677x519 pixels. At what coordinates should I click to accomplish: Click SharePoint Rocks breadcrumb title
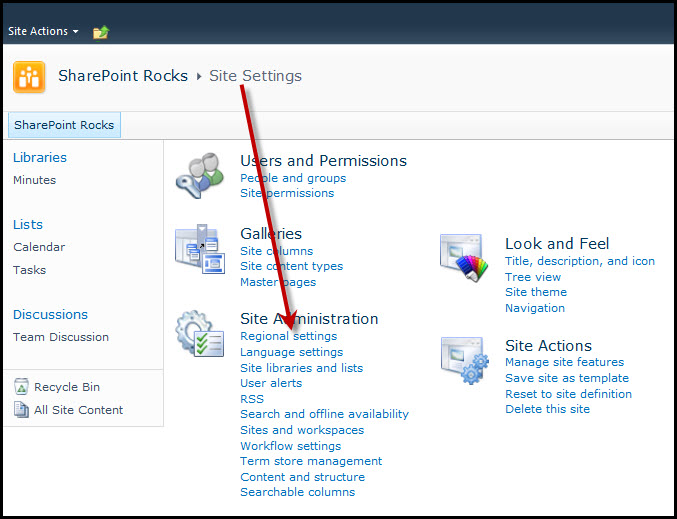tap(123, 76)
